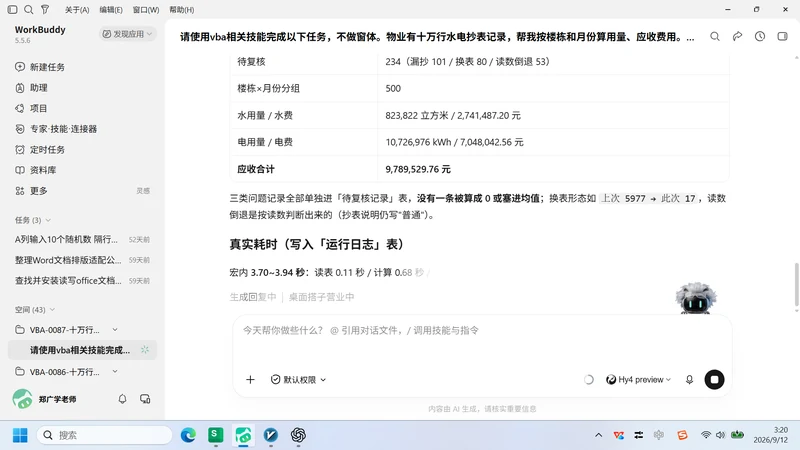Viewport: 800px width, 450px height.
Task: Collapse the 空间 (43) section
Action: click(x=35, y=310)
